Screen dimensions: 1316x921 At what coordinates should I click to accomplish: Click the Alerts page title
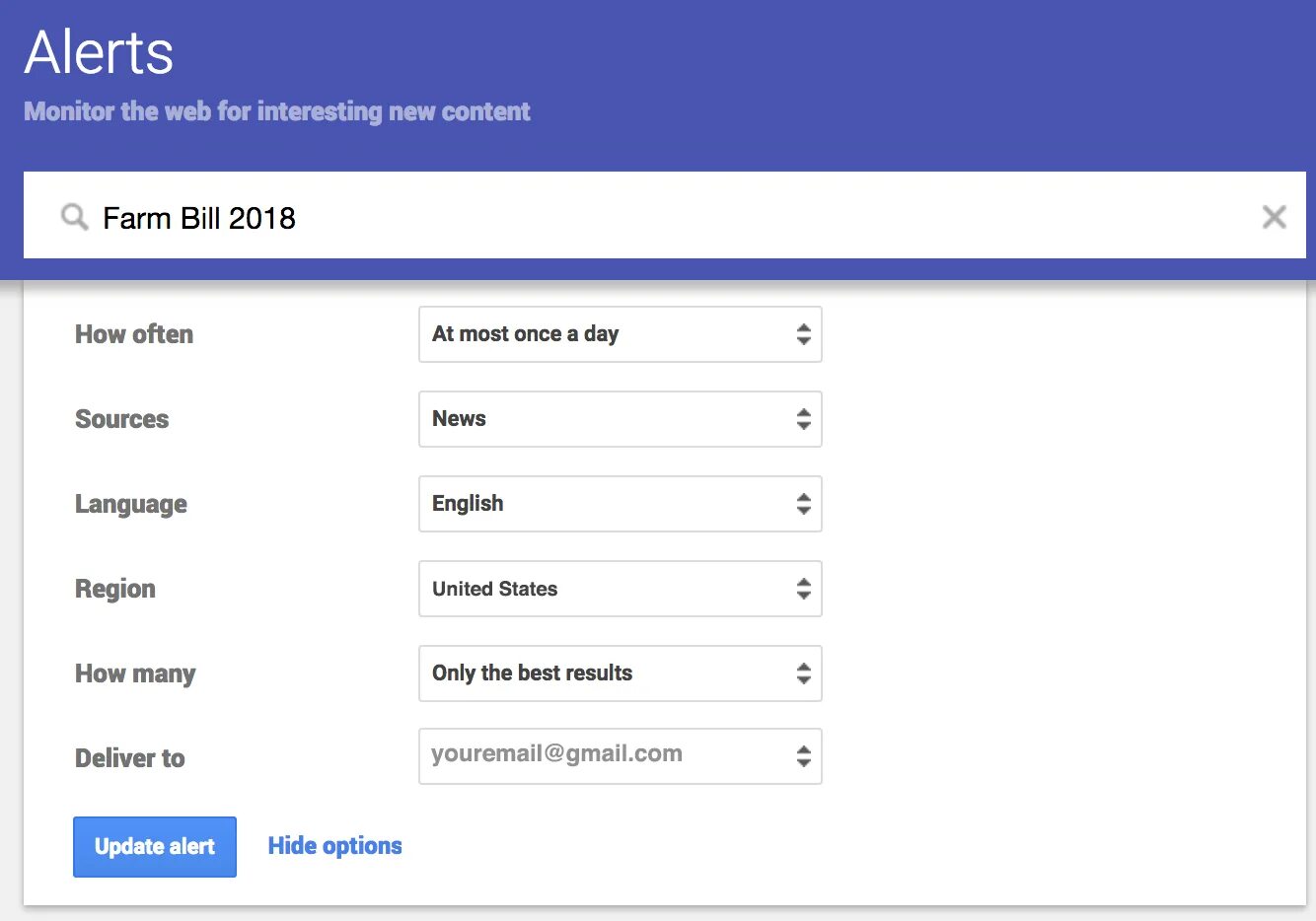(x=99, y=53)
